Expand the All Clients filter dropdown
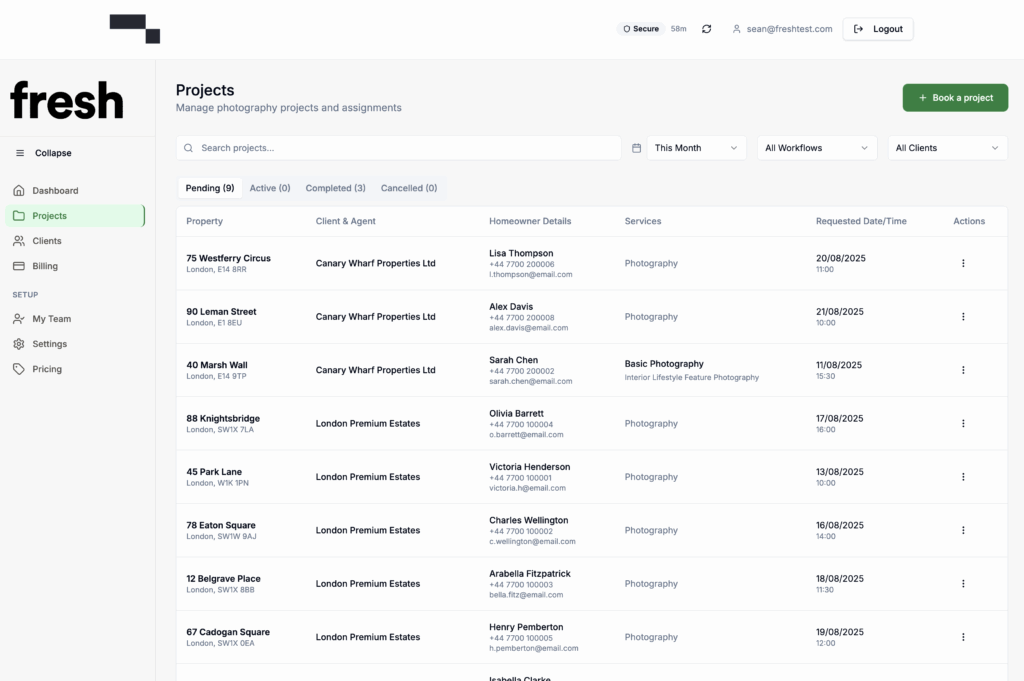The height and width of the screenshot is (681, 1024). [947, 148]
